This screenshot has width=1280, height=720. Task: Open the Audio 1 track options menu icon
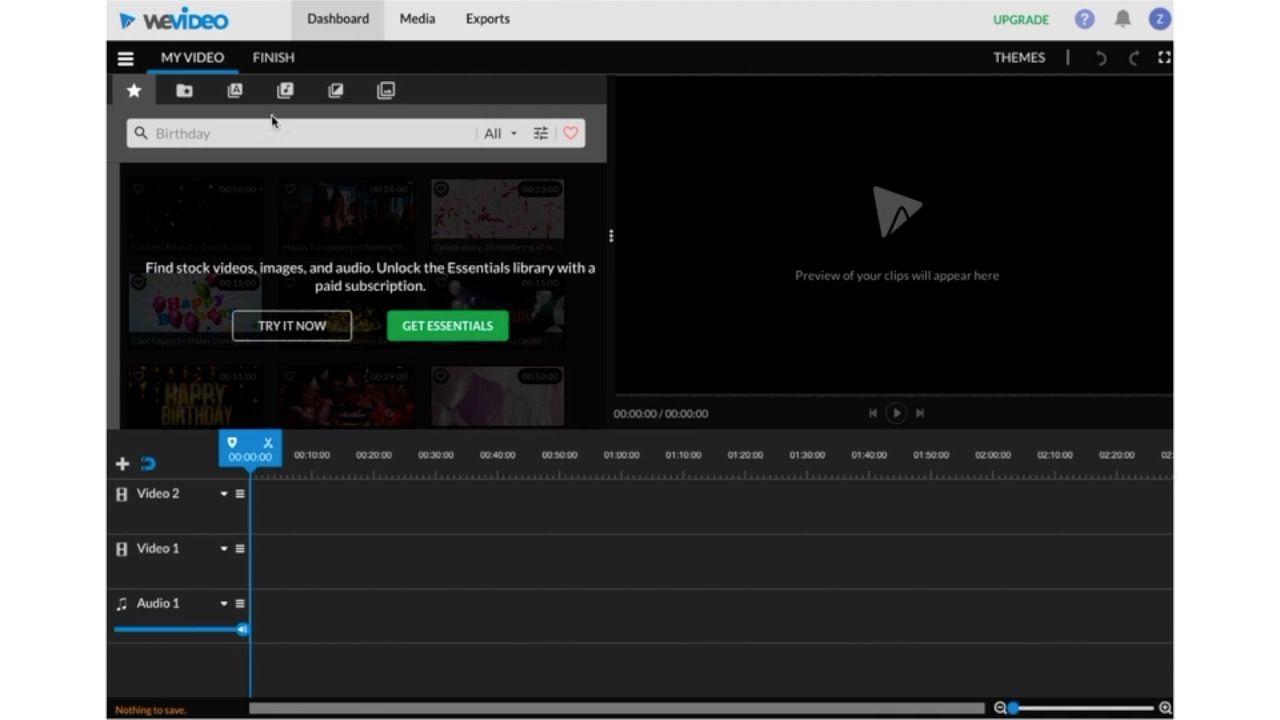240,604
